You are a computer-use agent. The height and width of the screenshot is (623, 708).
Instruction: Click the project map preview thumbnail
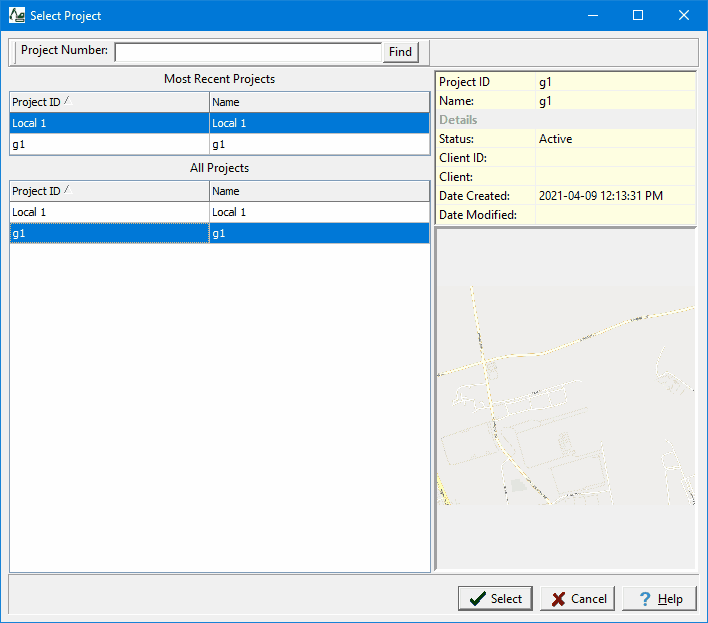coord(566,400)
